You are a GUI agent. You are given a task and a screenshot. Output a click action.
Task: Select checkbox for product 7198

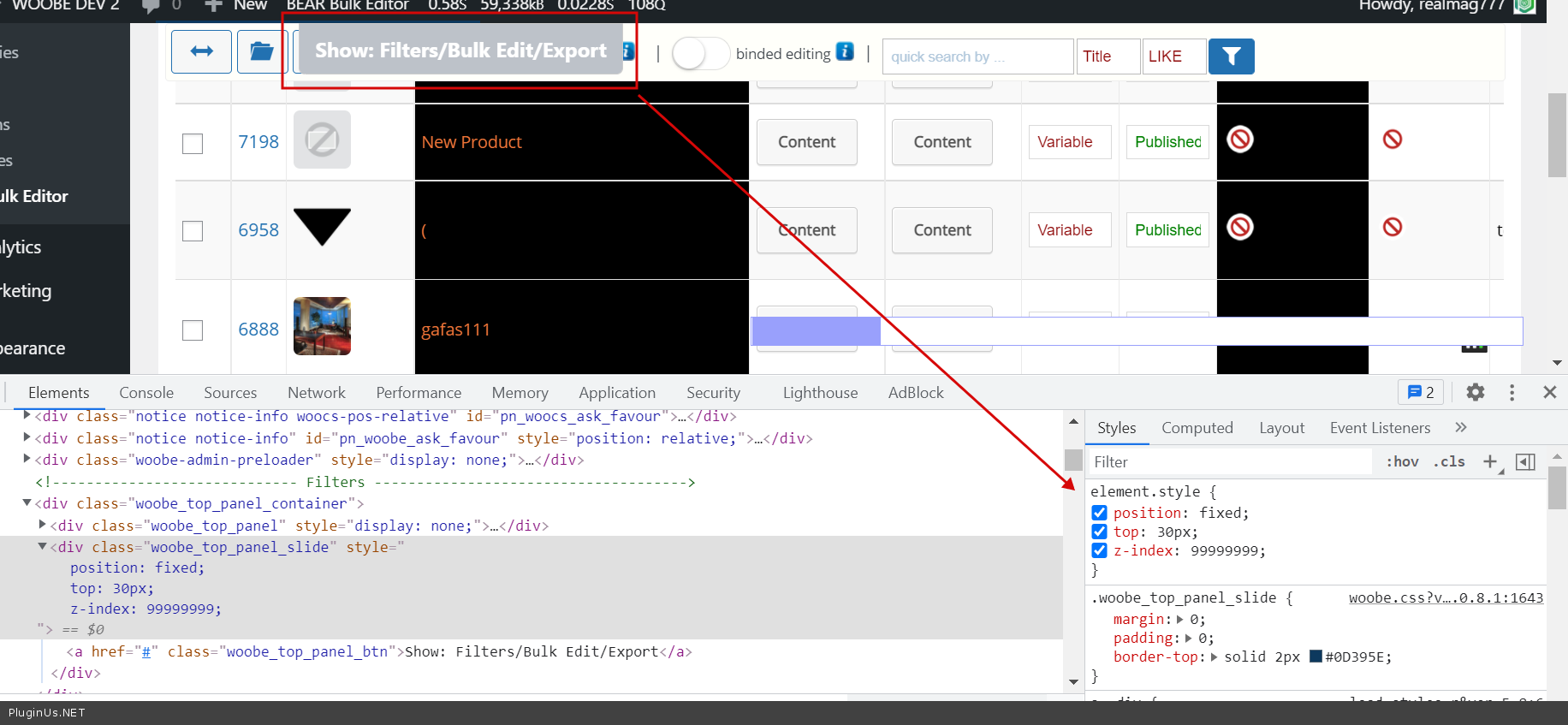(193, 143)
